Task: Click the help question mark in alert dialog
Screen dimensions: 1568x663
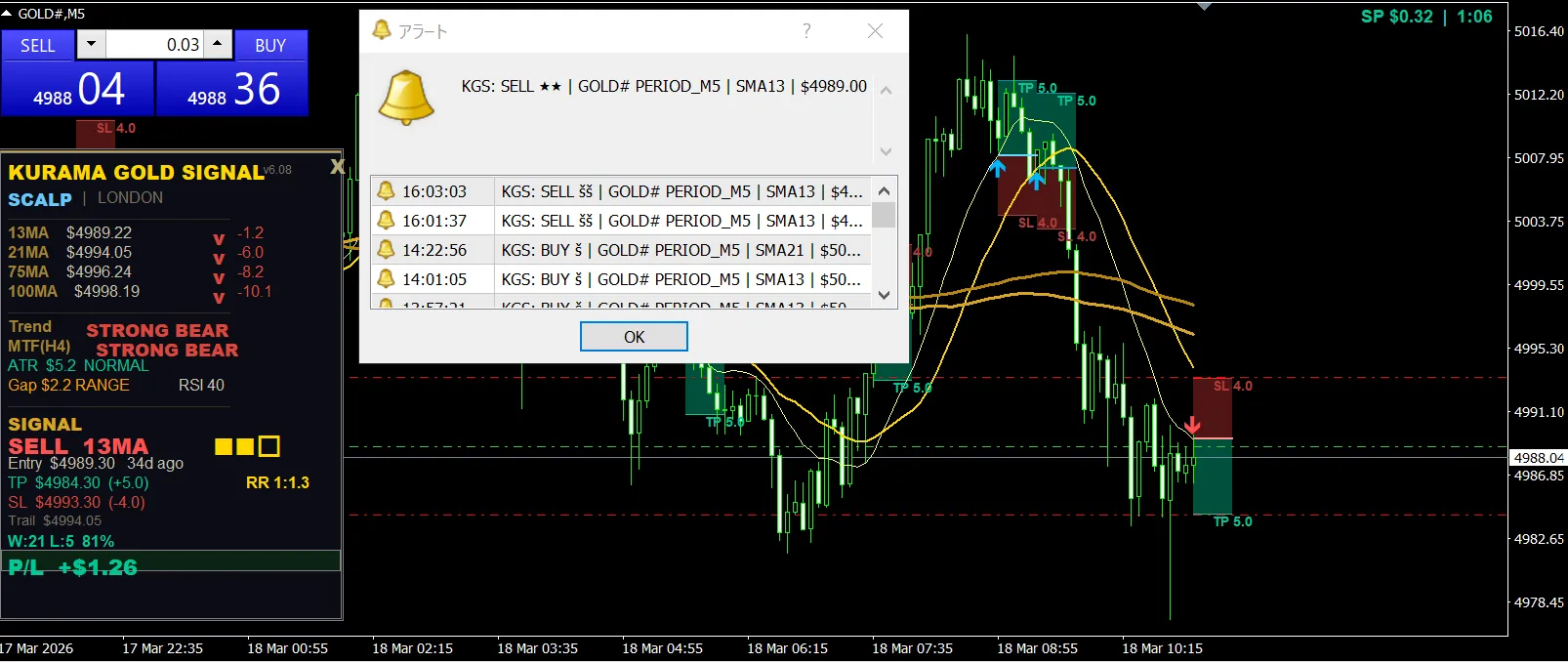Action: (x=806, y=31)
